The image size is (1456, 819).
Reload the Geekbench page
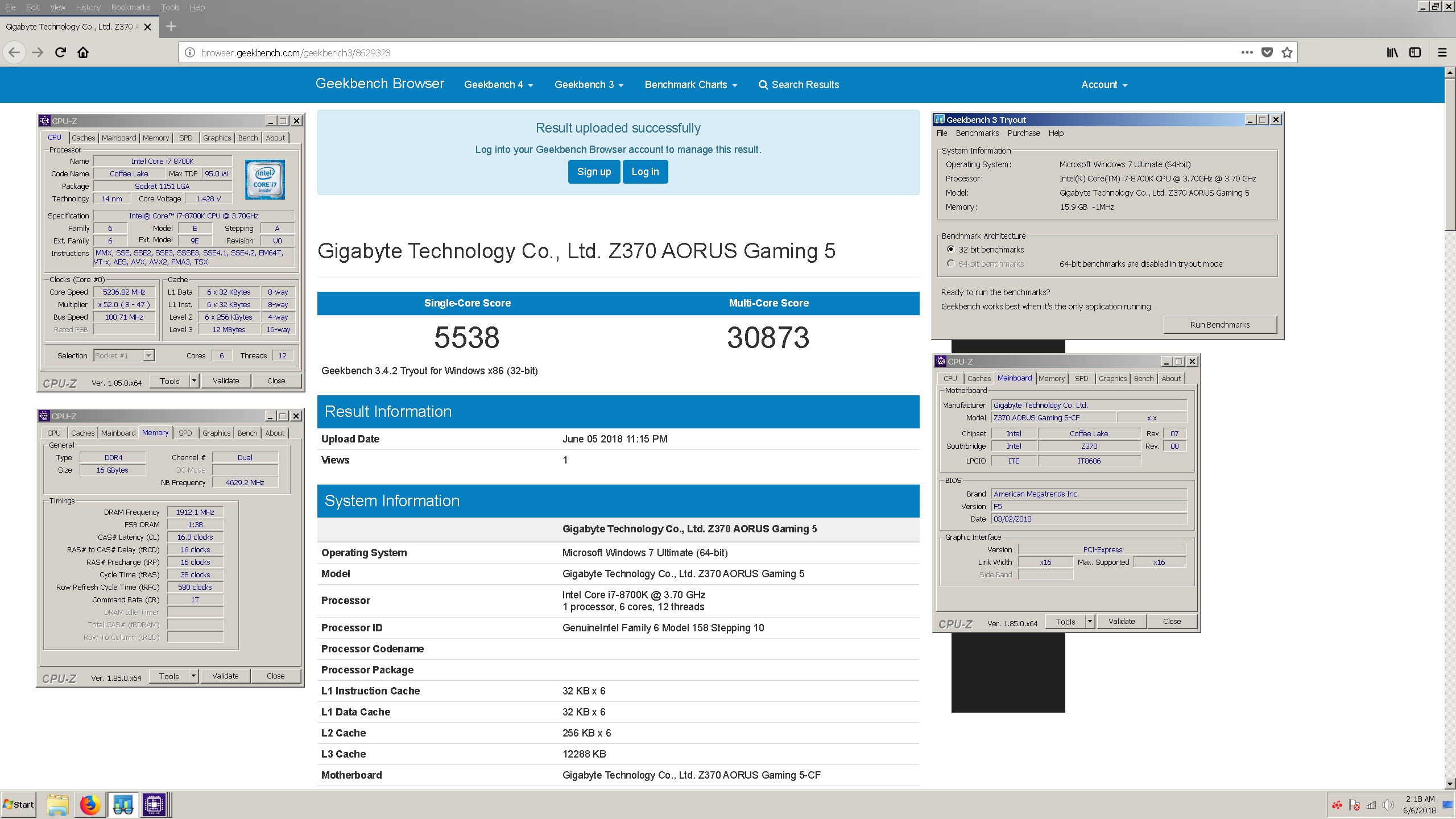click(x=60, y=53)
